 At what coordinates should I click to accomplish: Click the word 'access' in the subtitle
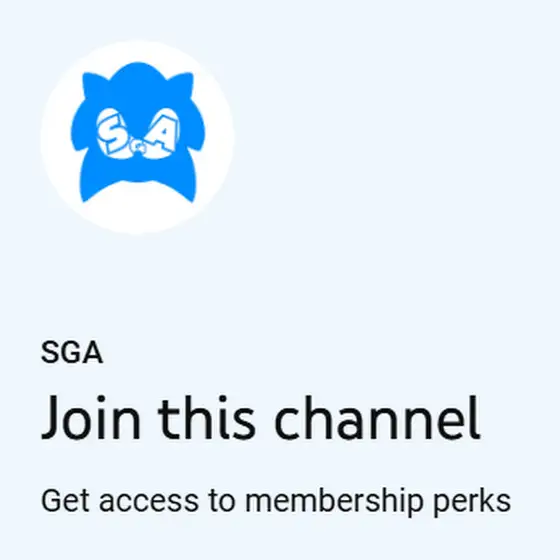[149, 502]
